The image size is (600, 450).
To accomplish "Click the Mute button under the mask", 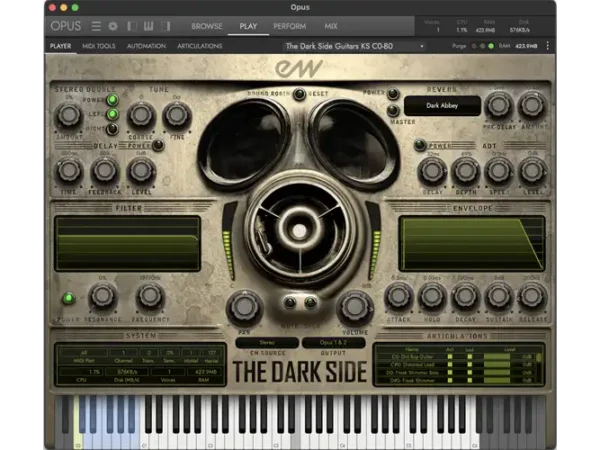I will (x=290, y=303).
